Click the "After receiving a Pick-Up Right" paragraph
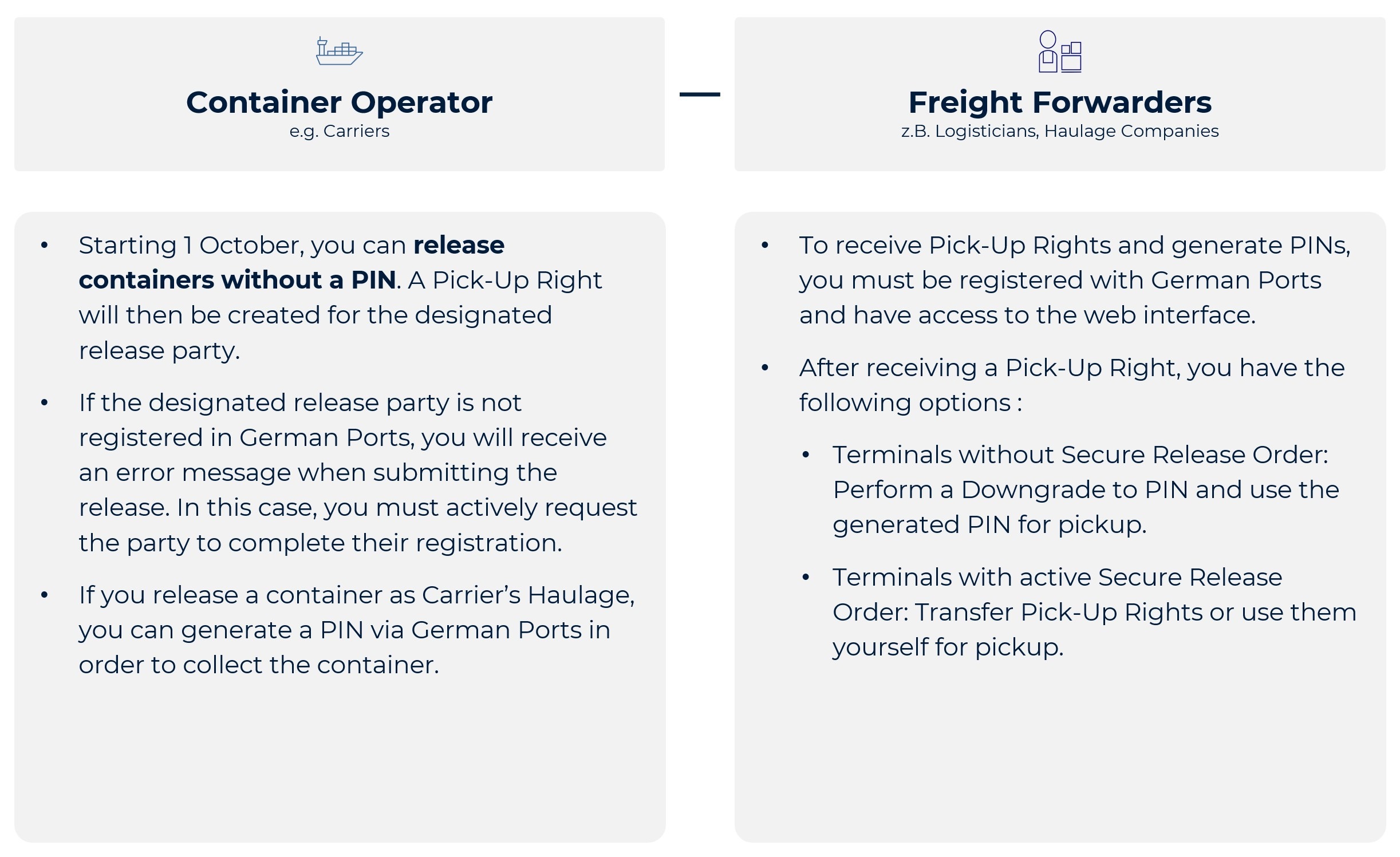 tap(1071, 385)
